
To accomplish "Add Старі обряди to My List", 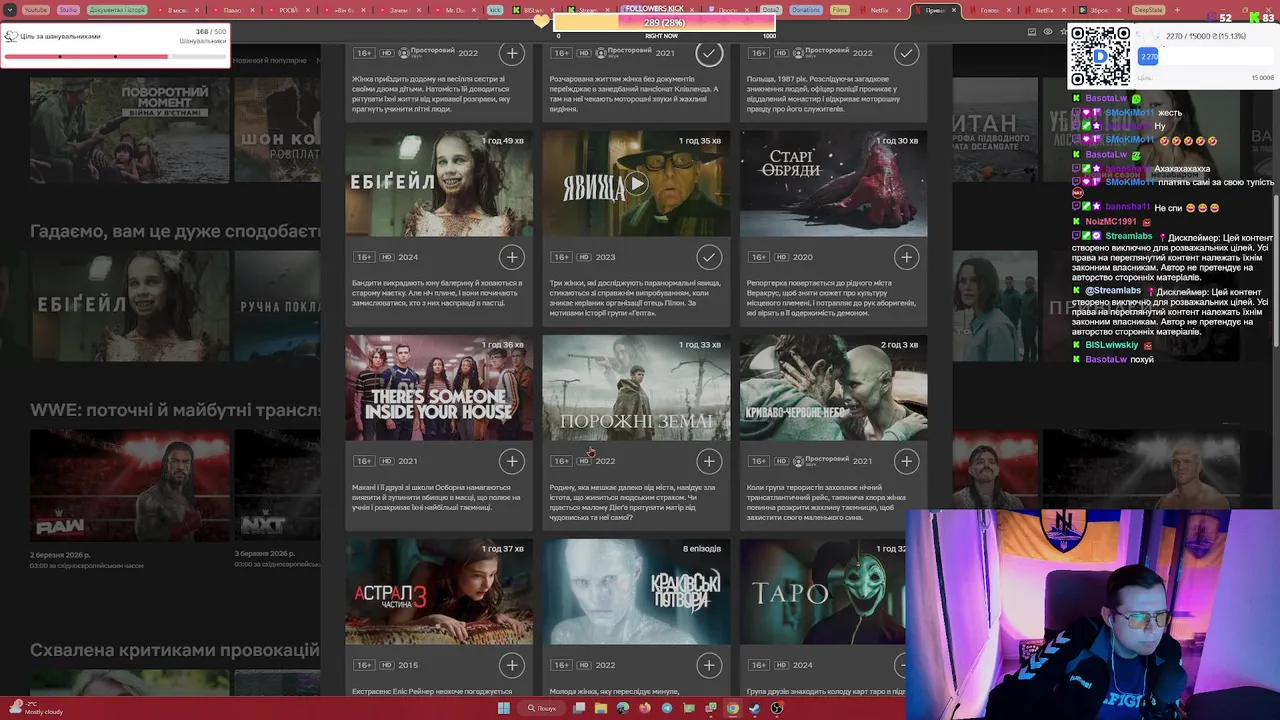I will [x=906, y=257].
